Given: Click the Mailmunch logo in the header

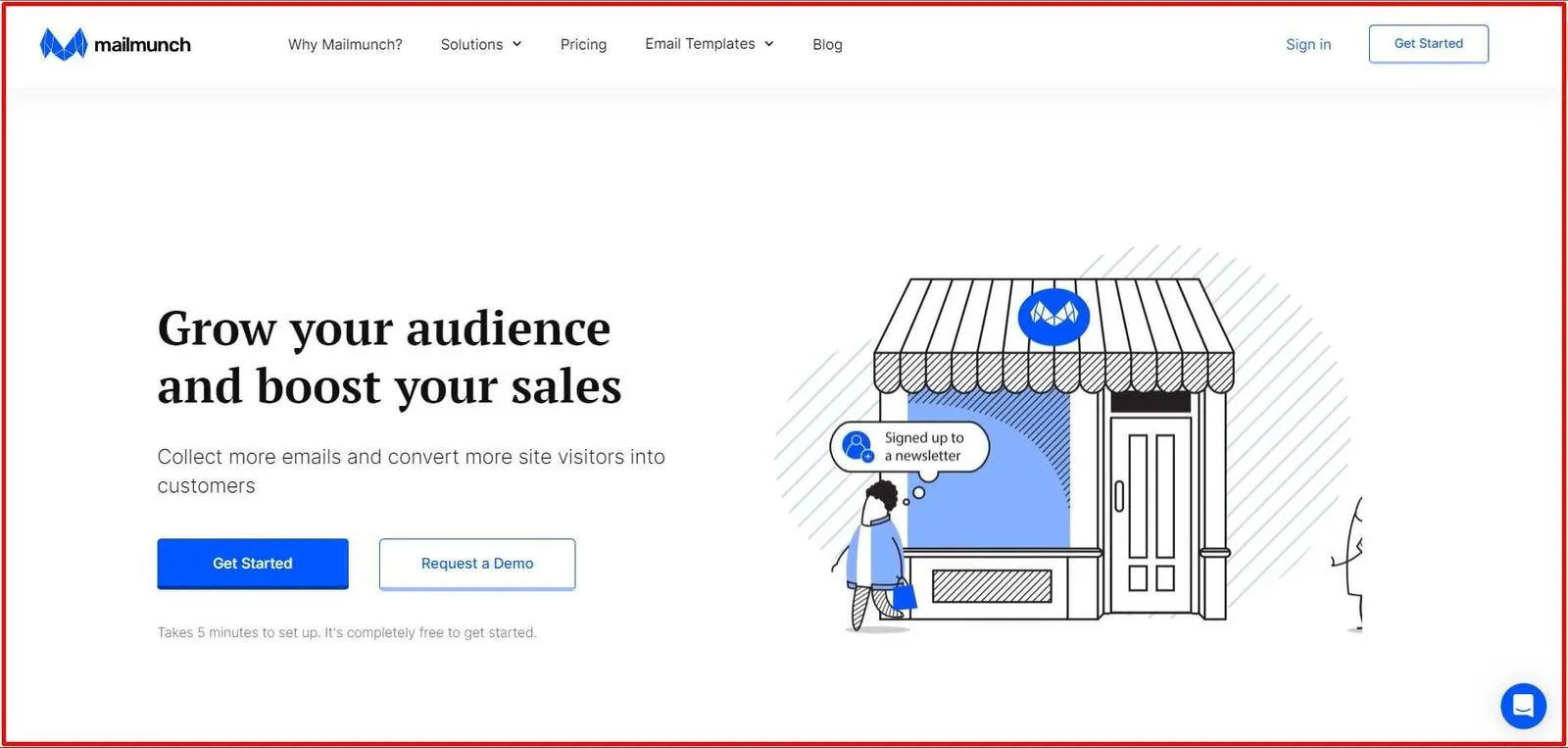Looking at the screenshot, I should click(x=116, y=44).
